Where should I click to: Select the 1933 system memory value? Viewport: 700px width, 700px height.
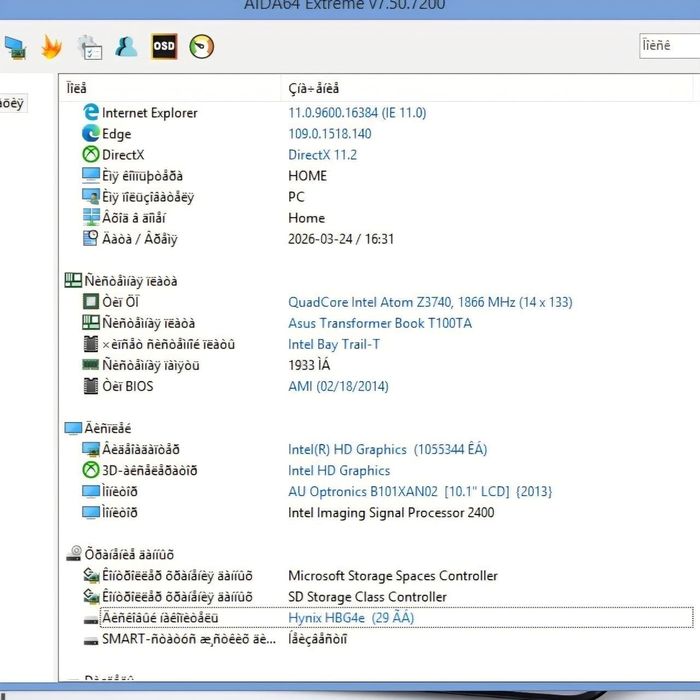click(x=309, y=365)
